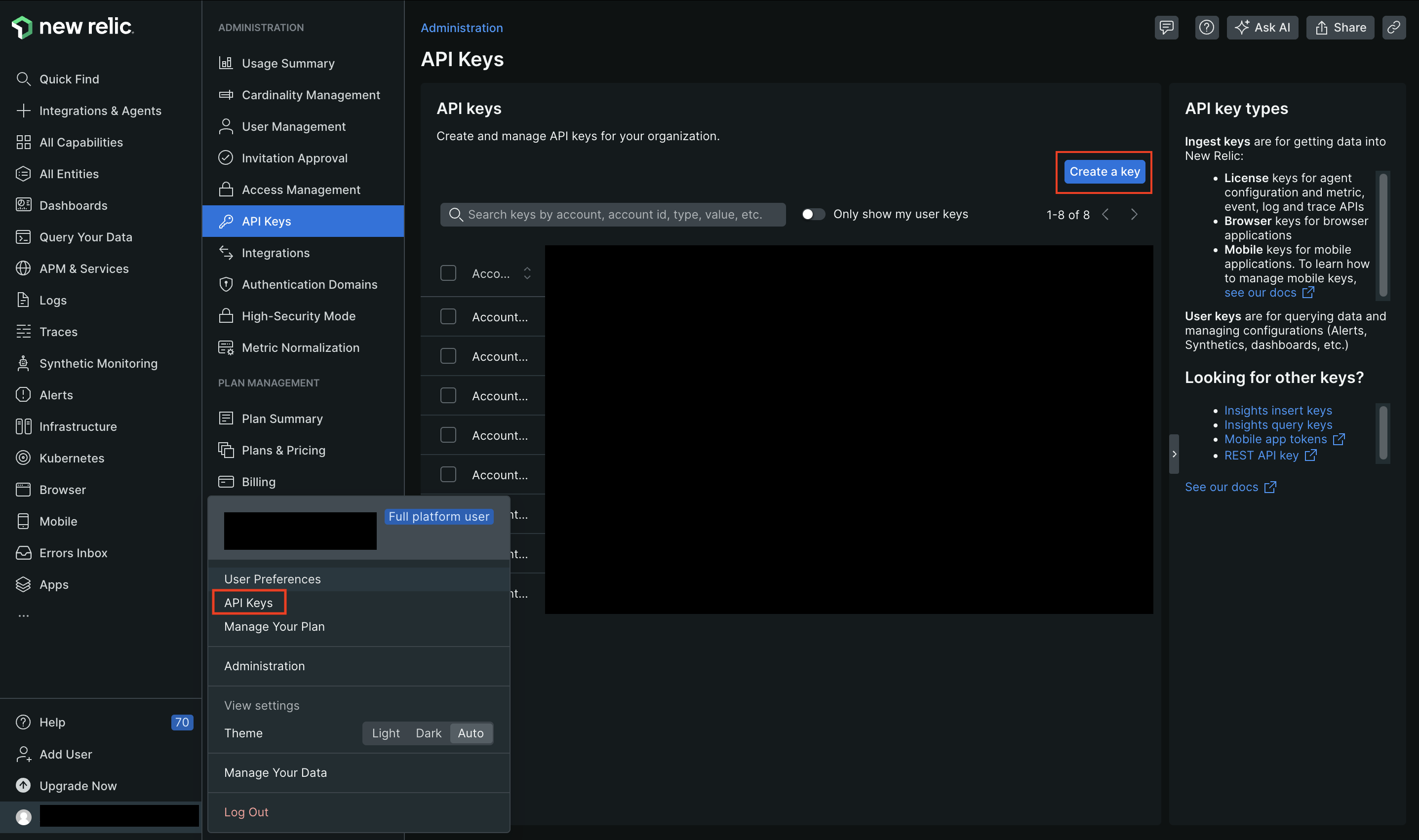Screen dimensions: 1419x840
Task: Open User Management in Administration menu
Action: [293, 127]
